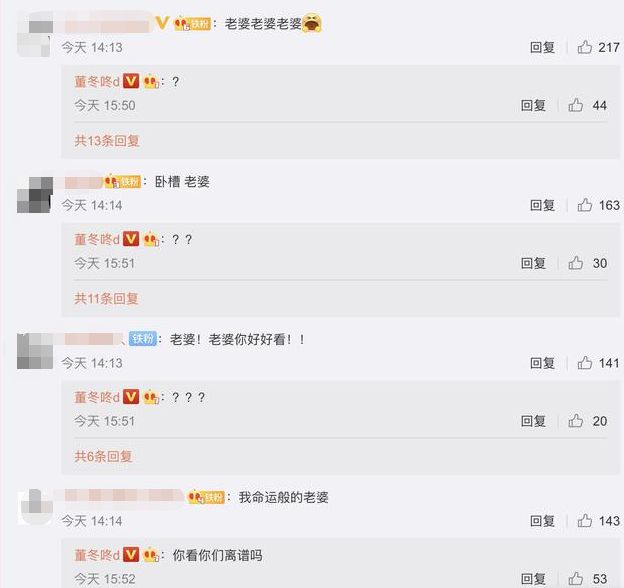Like the '我命运般的老婆' comment

(585, 521)
